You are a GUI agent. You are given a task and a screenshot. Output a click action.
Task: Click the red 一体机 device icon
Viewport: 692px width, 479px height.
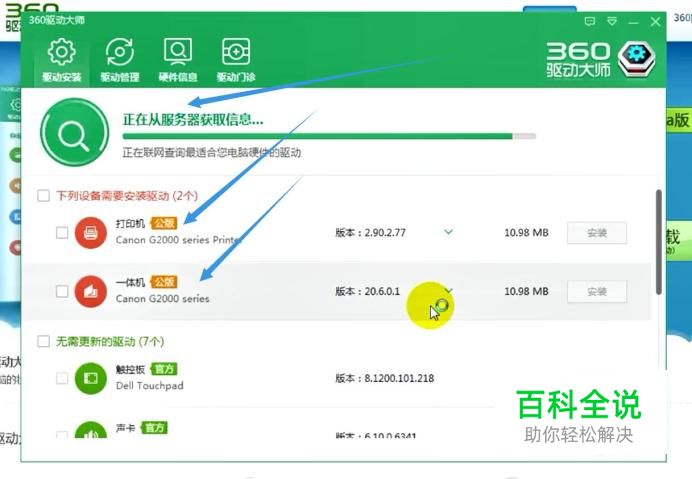point(90,291)
